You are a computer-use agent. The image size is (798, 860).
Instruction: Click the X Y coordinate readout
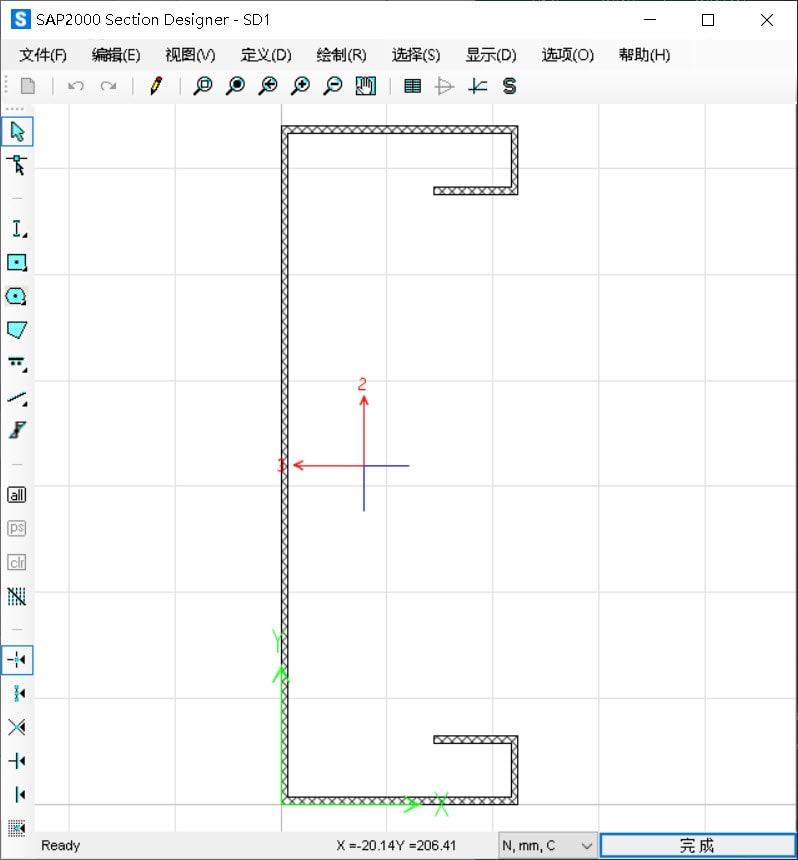(x=396, y=845)
